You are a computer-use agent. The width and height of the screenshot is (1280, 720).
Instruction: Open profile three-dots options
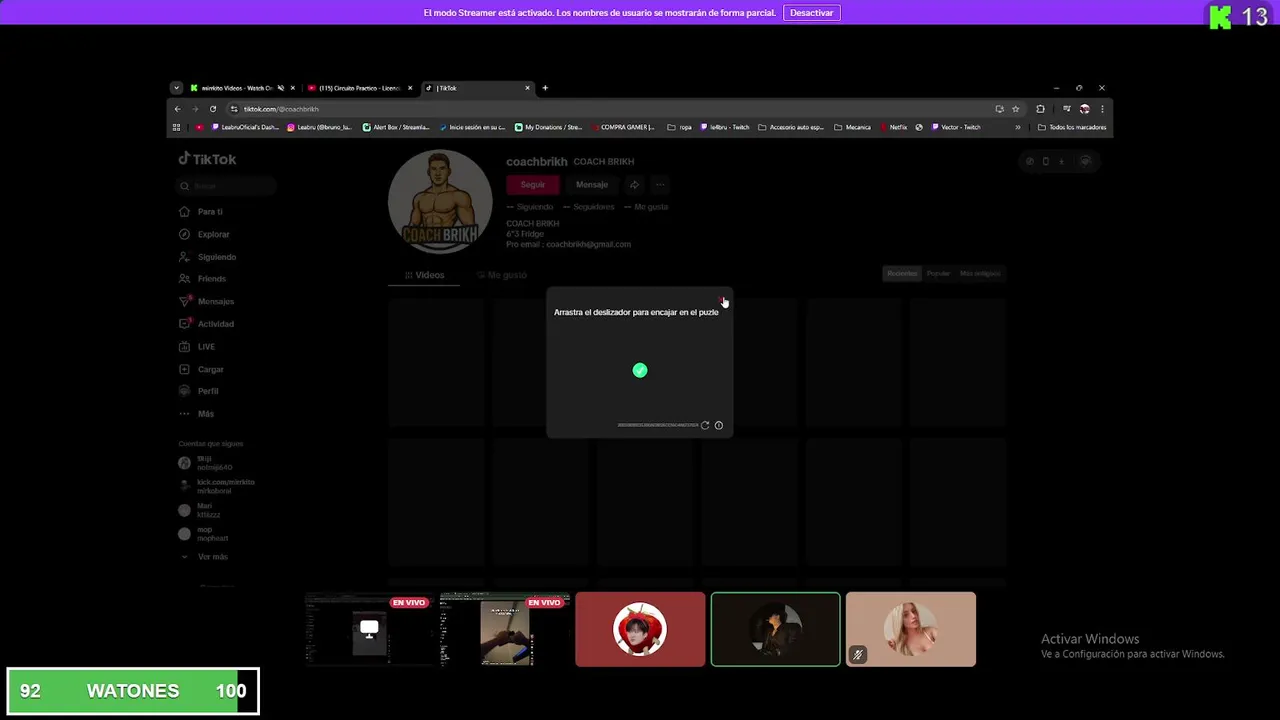click(x=659, y=184)
